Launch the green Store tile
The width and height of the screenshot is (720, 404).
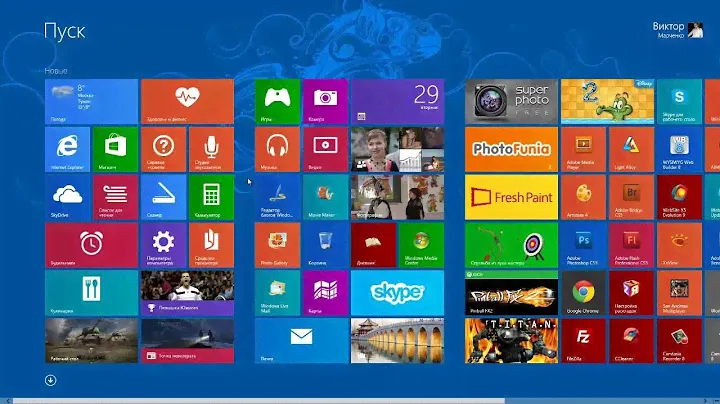pyautogui.click(x=115, y=148)
